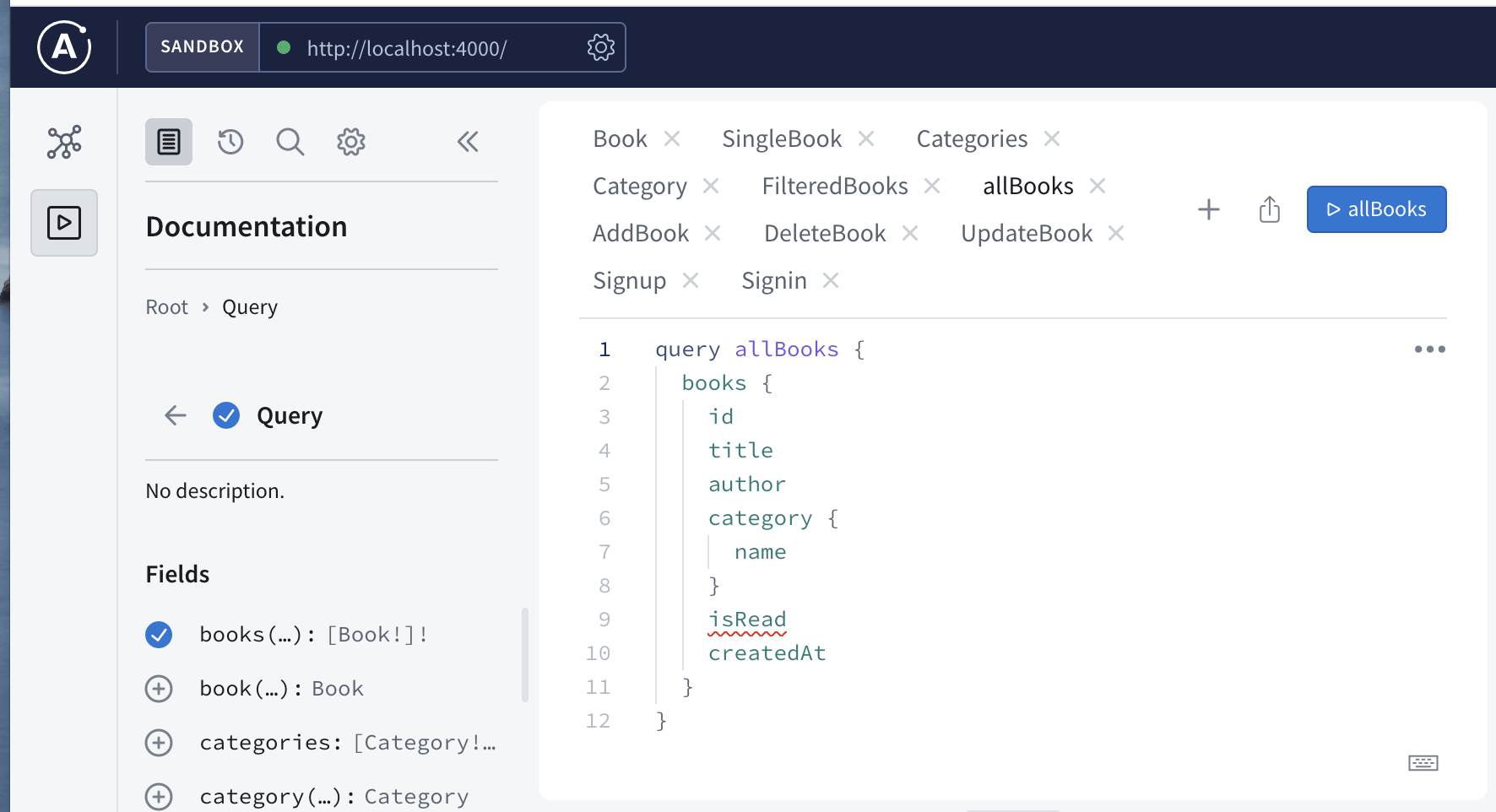This screenshot has width=1496, height=812.
Task: Add the categories field with plus circle
Action: tap(159, 743)
